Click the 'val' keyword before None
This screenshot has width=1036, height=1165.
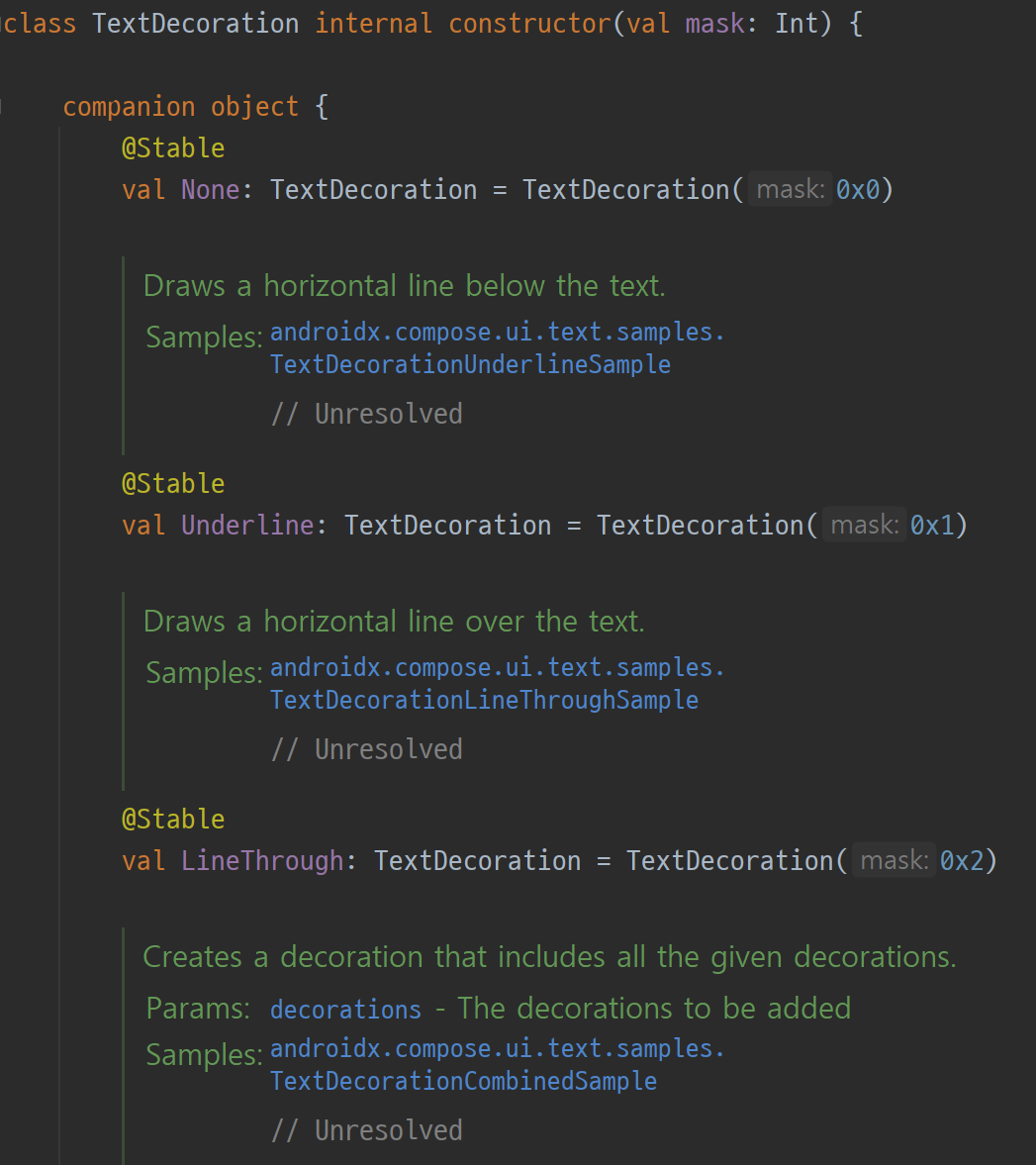click(x=143, y=189)
